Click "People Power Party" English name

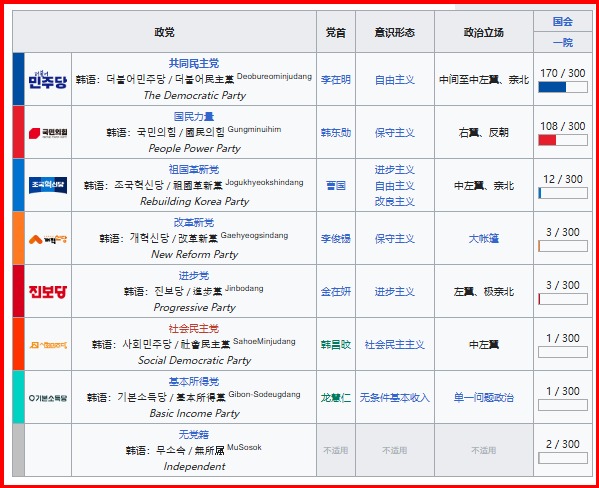(194, 148)
